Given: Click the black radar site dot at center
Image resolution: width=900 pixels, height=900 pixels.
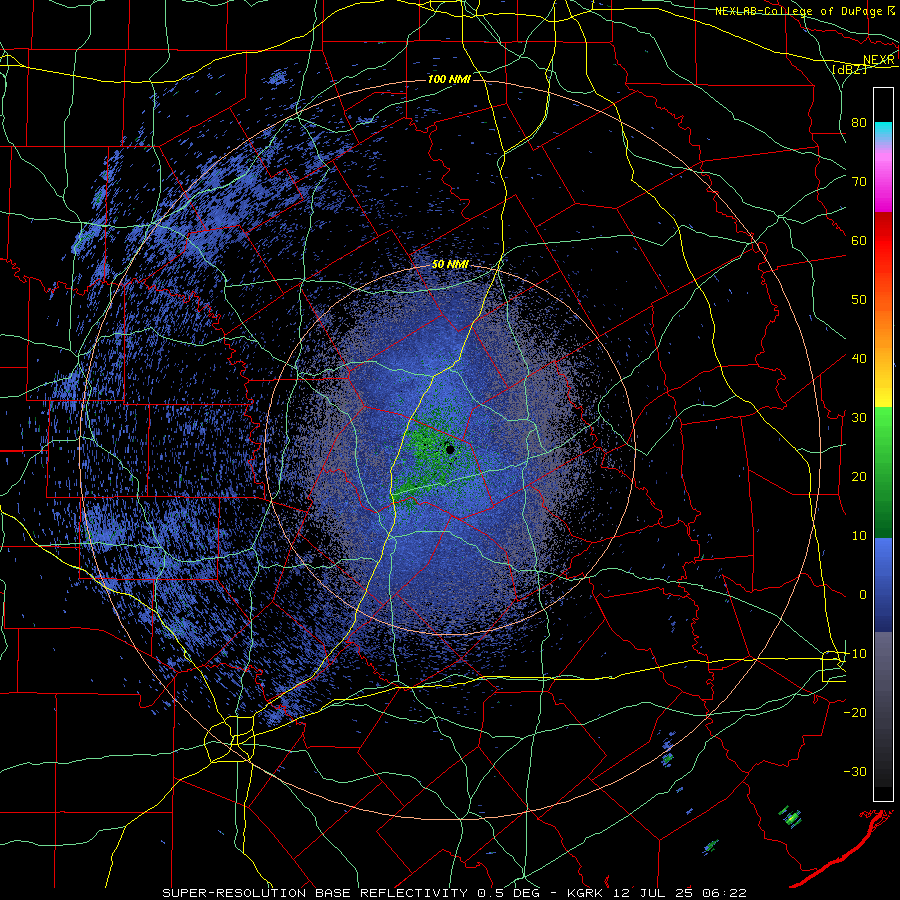Looking at the screenshot, I should click(451, 449).
